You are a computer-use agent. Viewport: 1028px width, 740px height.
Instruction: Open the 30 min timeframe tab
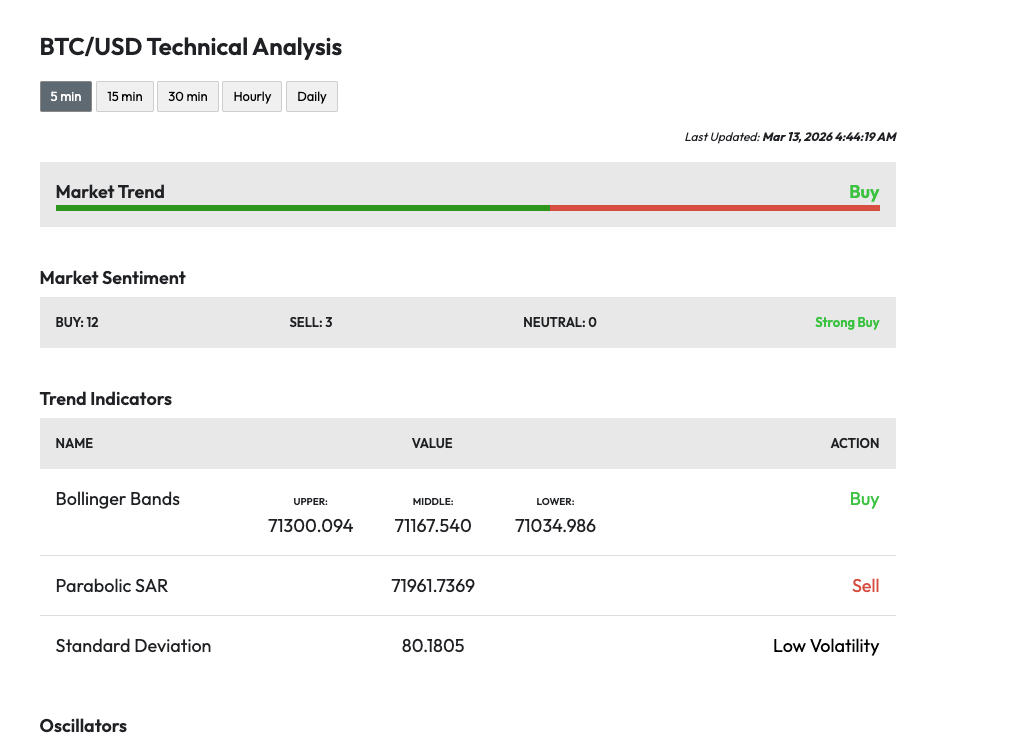point(188,97)
